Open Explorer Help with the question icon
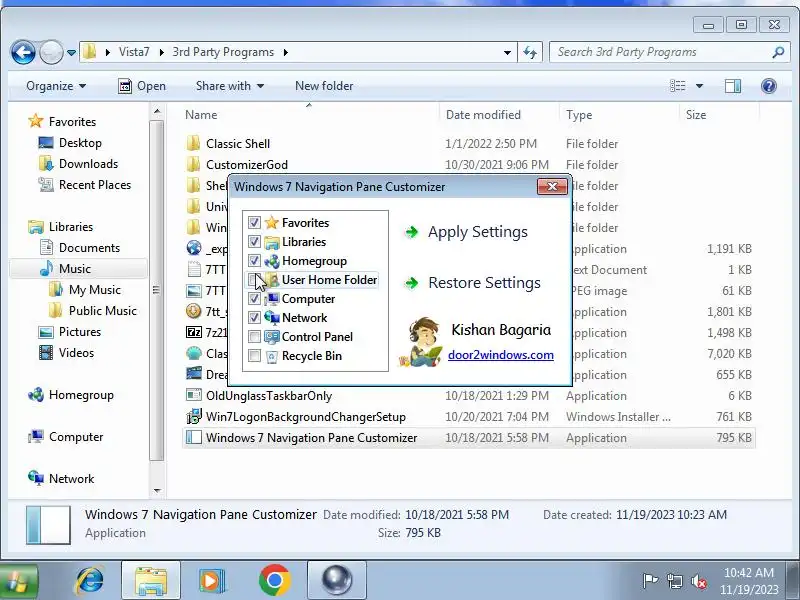 (x=768, y=86)
